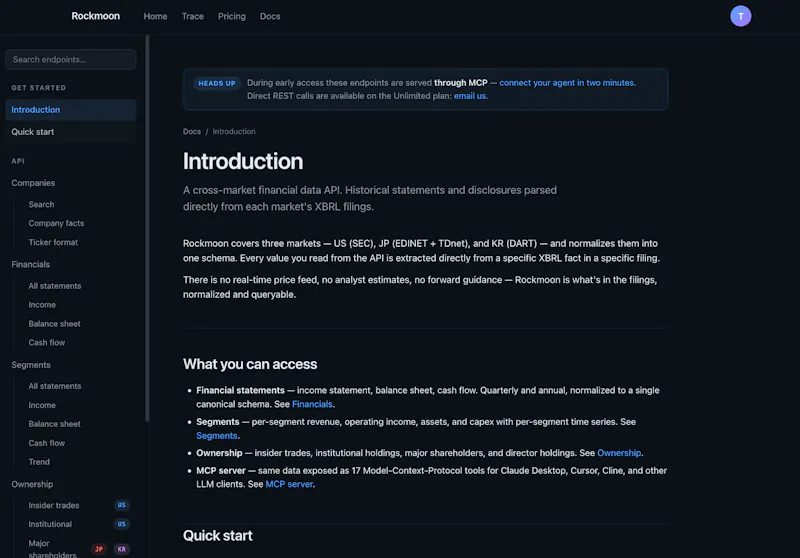Viewport: 800px width, 558px height.
Task: Expand the Companies section in sidebar
Action: click(33, 183)
